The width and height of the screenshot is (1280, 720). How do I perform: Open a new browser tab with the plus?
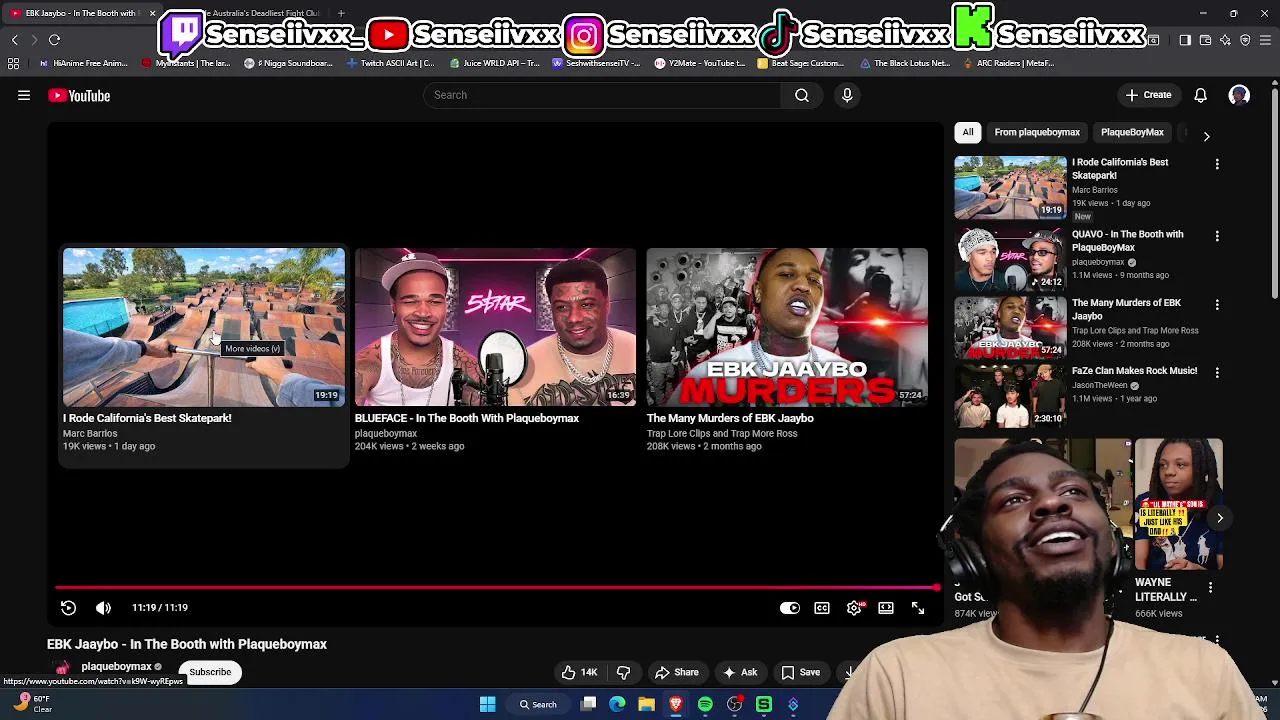(341, 13)
